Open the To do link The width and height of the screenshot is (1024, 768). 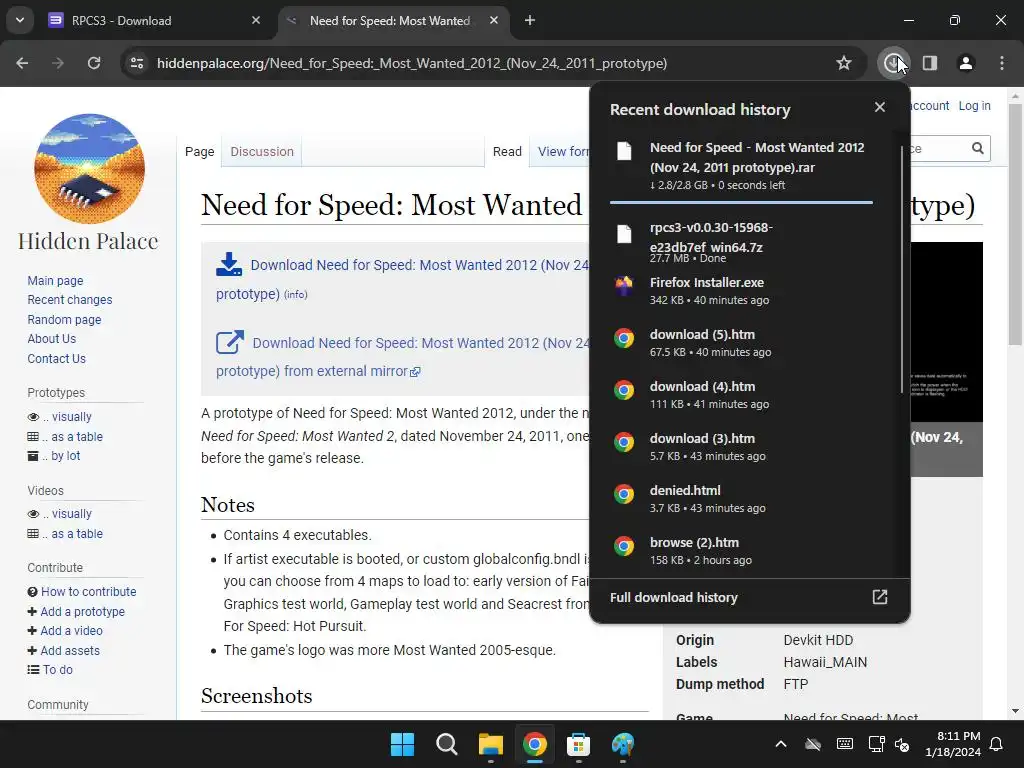(x=57, y=669)
